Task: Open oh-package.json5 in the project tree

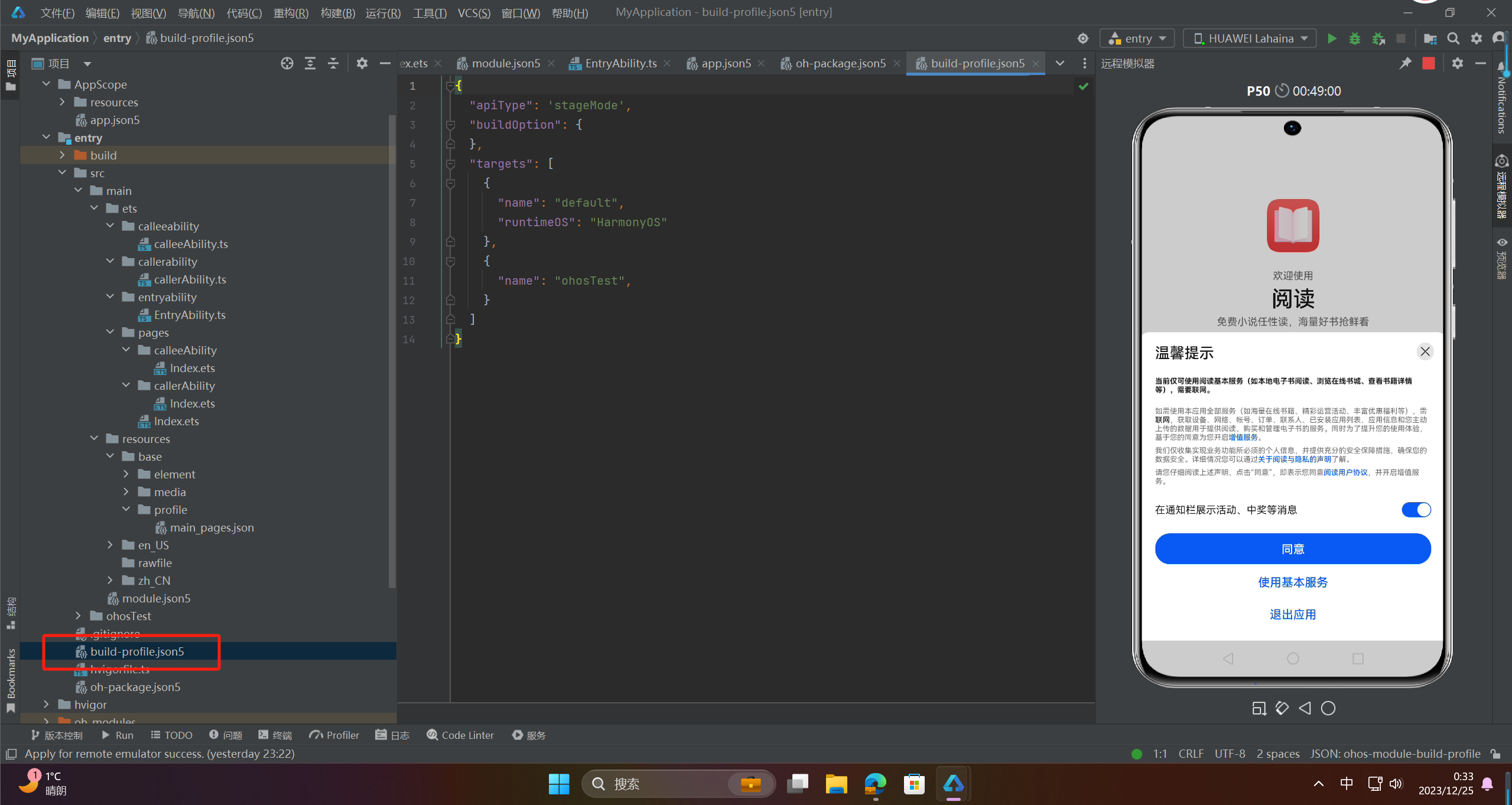Action: point(135,687)
